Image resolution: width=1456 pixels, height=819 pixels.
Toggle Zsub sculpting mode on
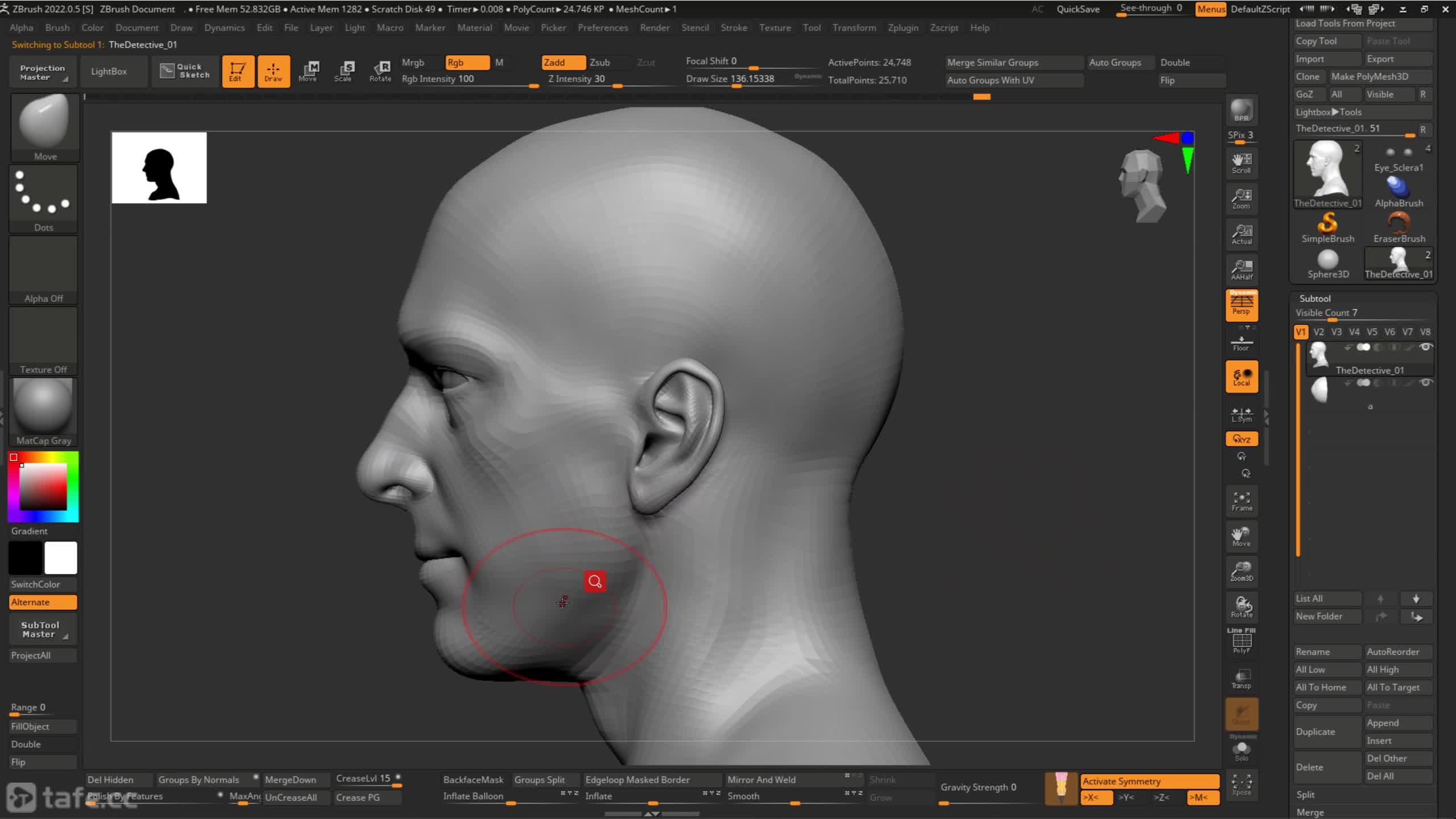601,62
